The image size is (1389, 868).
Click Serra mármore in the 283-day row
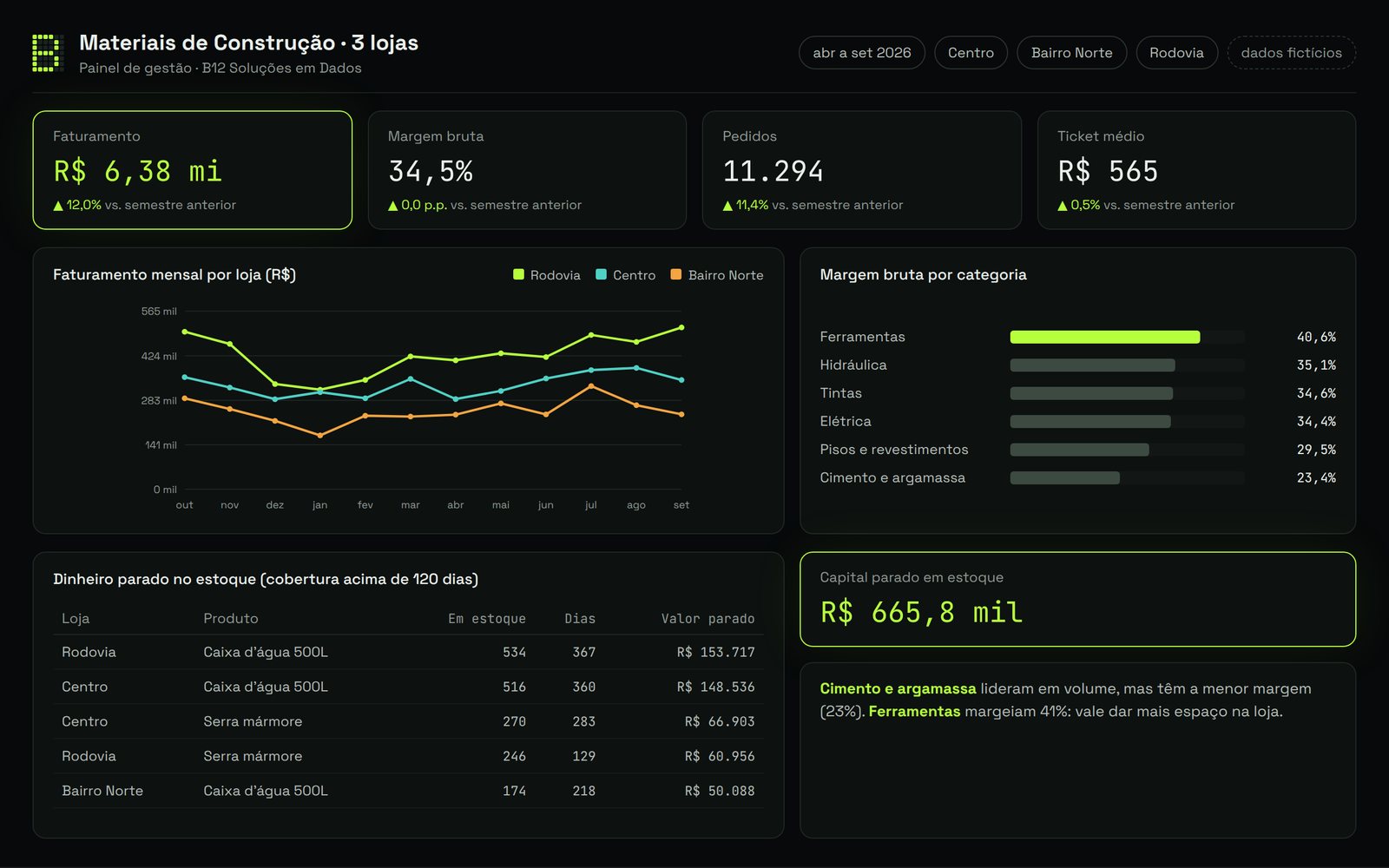[x=253, y=721]
